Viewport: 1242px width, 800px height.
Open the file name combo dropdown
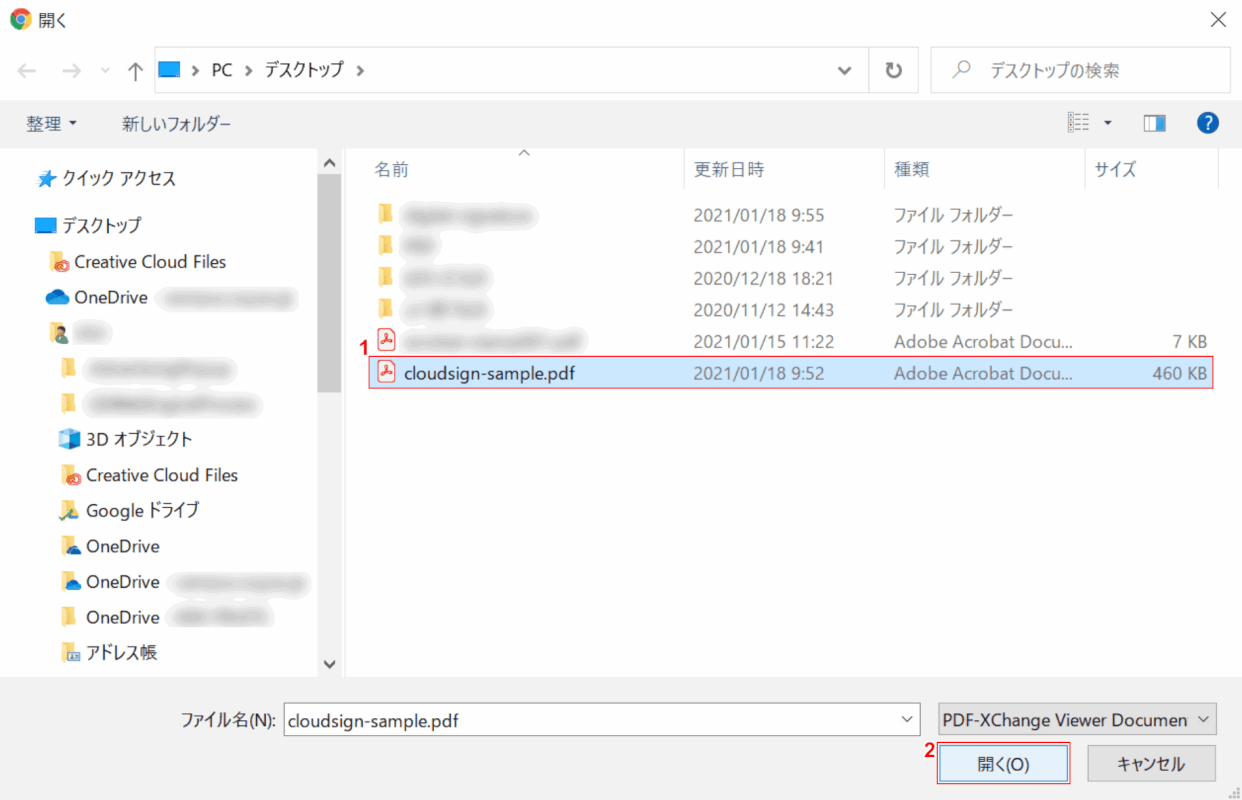tap(907, 719)
